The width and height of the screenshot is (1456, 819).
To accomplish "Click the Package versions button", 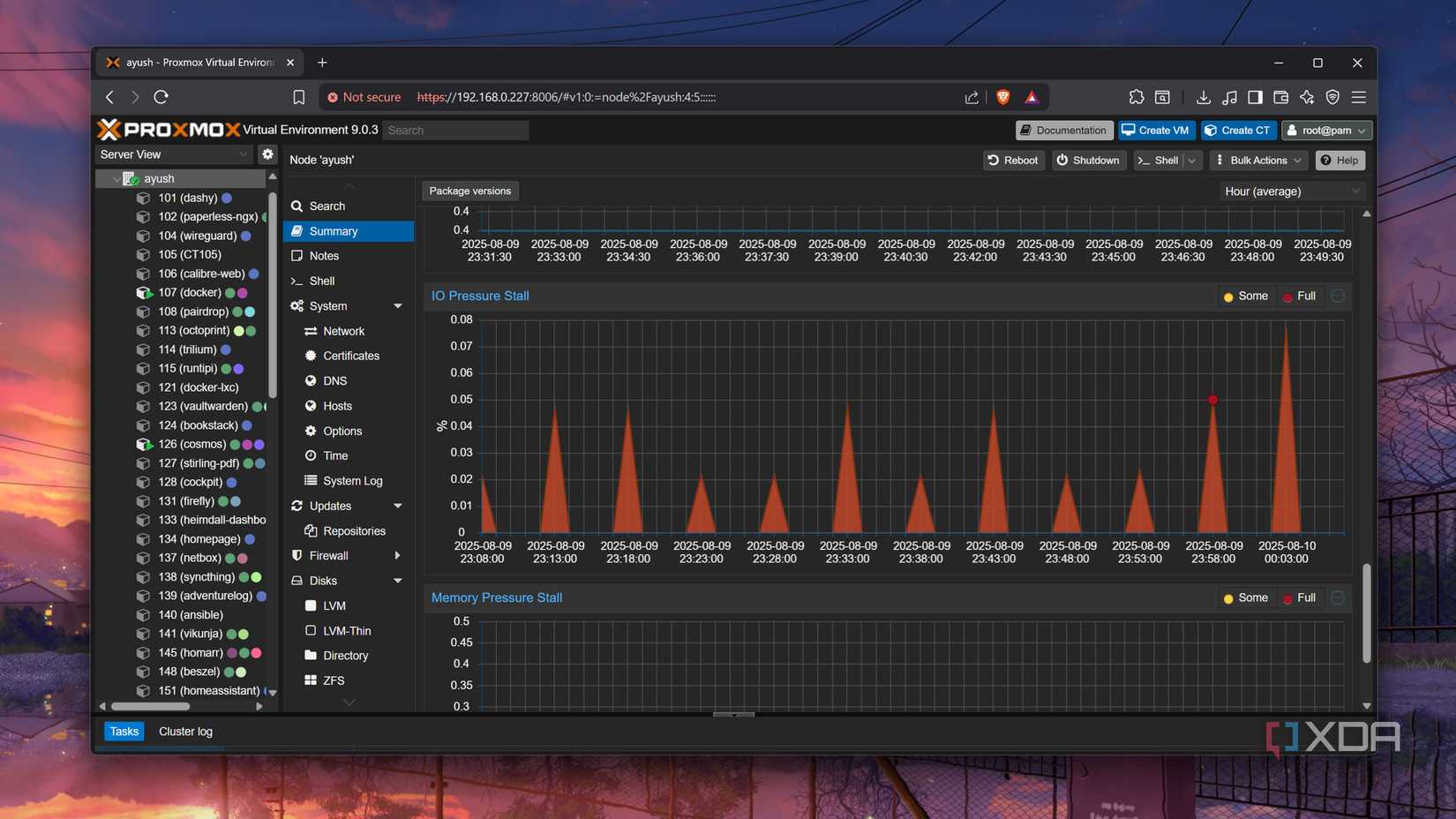I will tap(469, 191).
